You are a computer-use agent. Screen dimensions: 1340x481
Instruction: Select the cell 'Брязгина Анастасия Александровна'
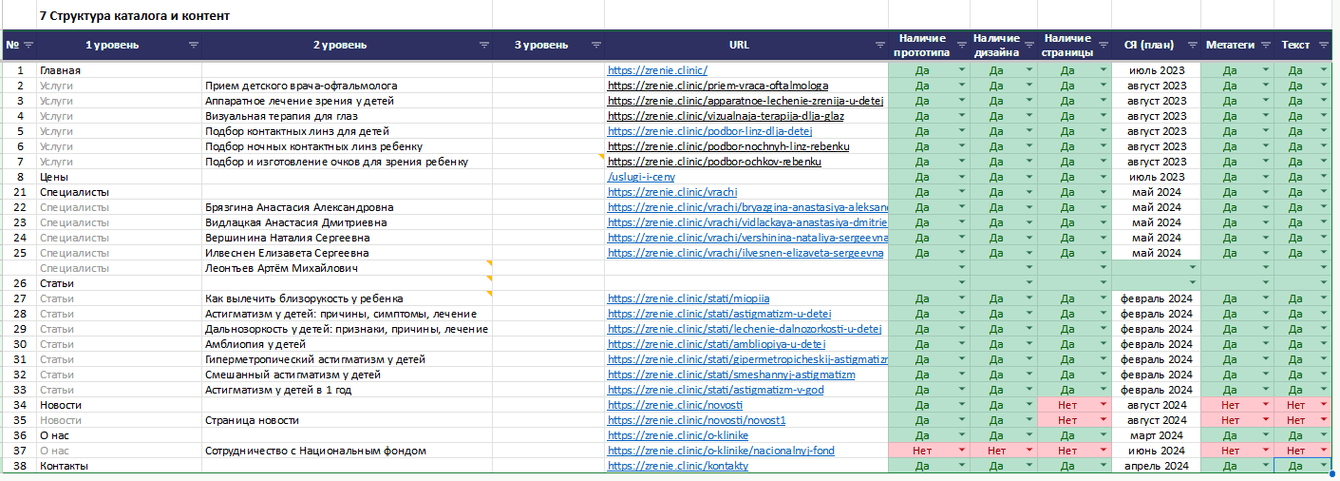click(x=347, y=207)
